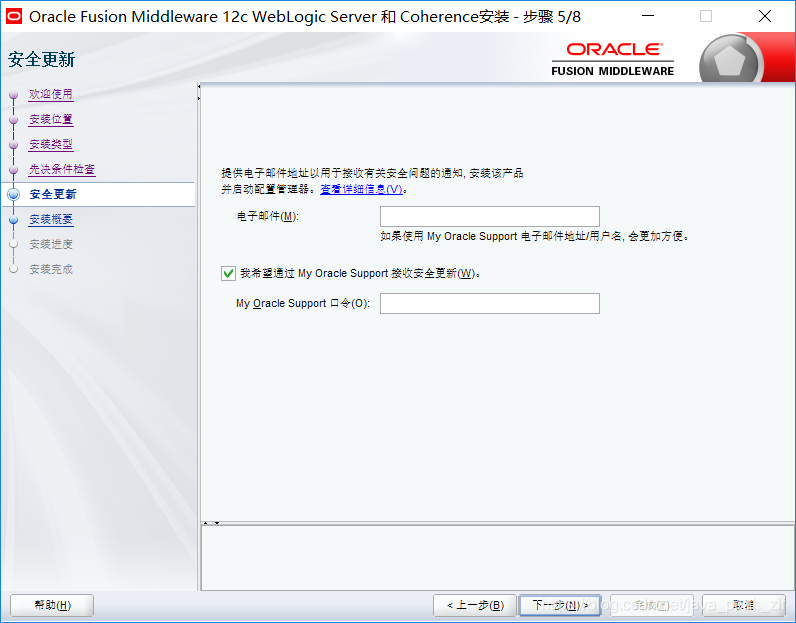Click the 下一步(N) next button
Viewport: 796px width, 623px height.
[560, 605]
